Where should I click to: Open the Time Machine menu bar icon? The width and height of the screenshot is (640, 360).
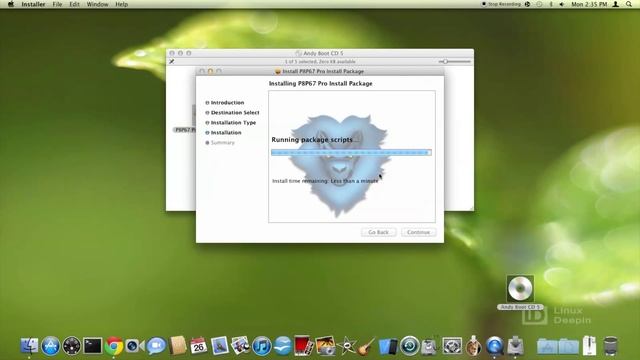click(539, 4)
